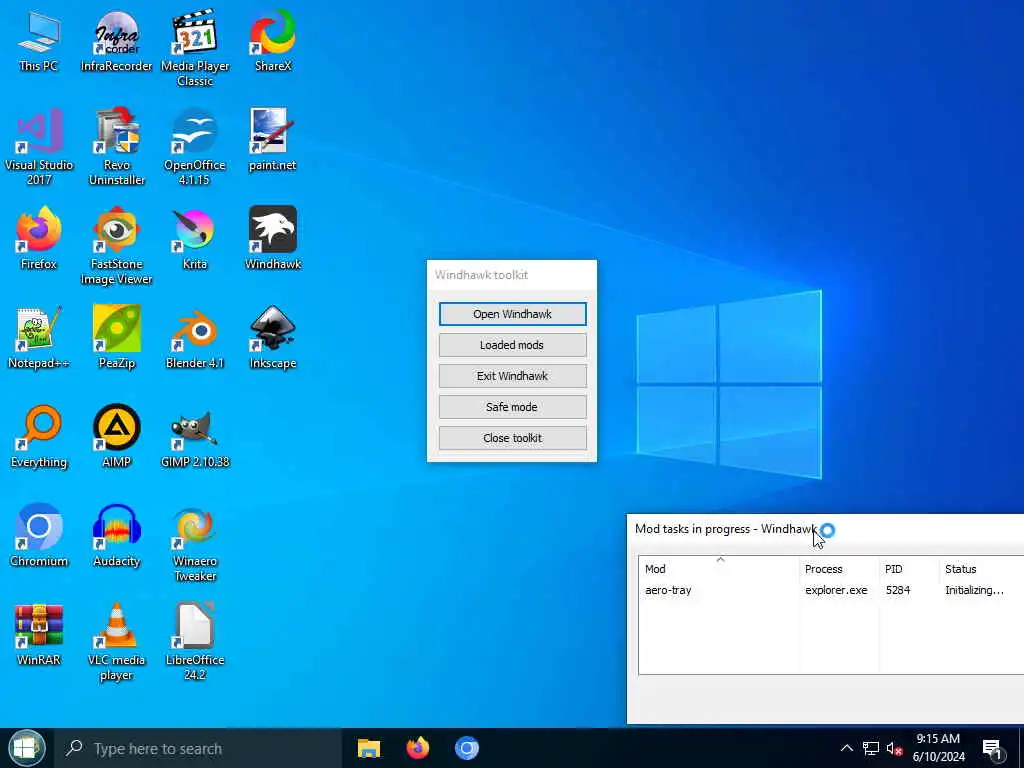Open File Explorer from the taskbar
Screen dimensions: 1024x768
point(369,748)
